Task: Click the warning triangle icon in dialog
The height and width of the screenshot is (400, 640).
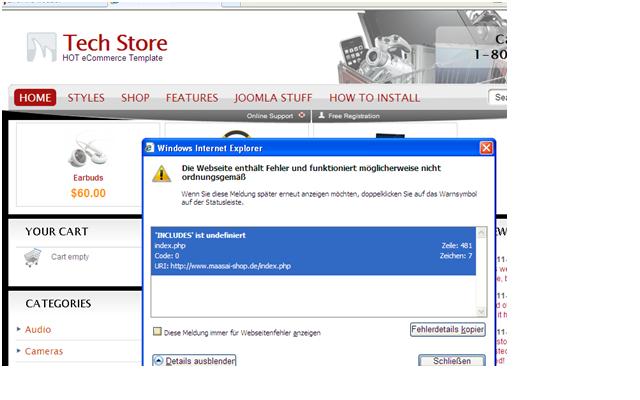Action: pos(162,173)
